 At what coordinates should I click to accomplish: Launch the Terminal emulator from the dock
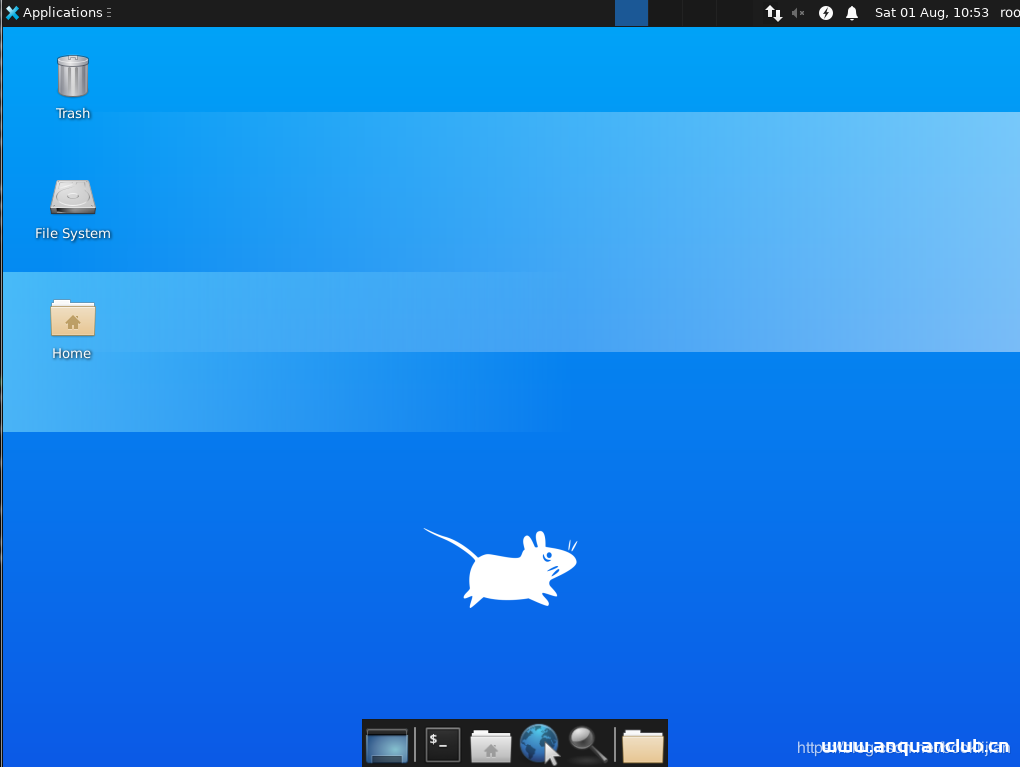pyautogui.click(x=443, y=745)
